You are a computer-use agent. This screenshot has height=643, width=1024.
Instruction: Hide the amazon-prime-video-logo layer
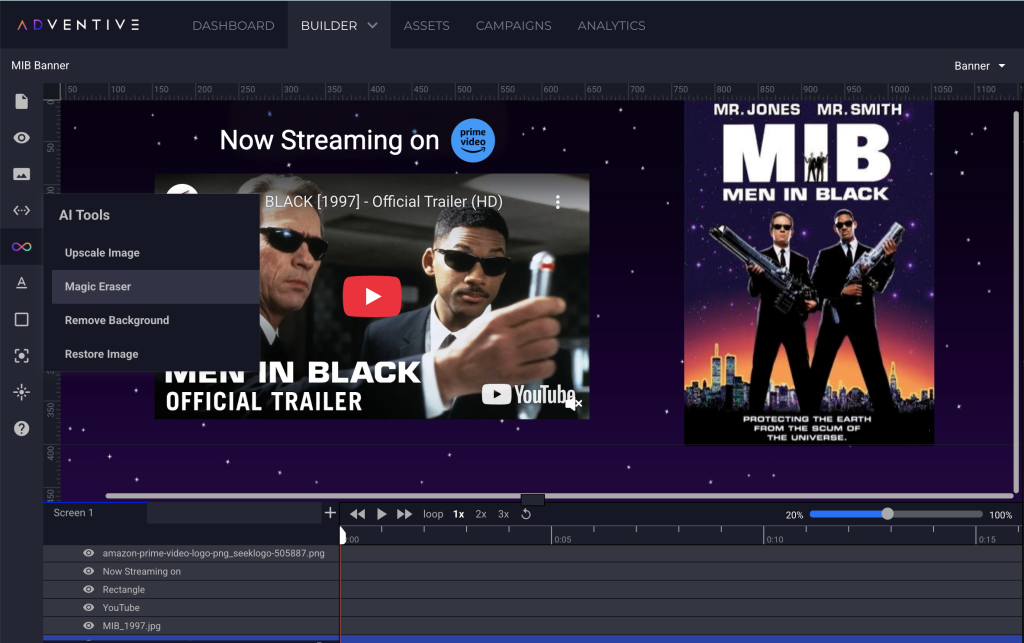click(89, 553)
